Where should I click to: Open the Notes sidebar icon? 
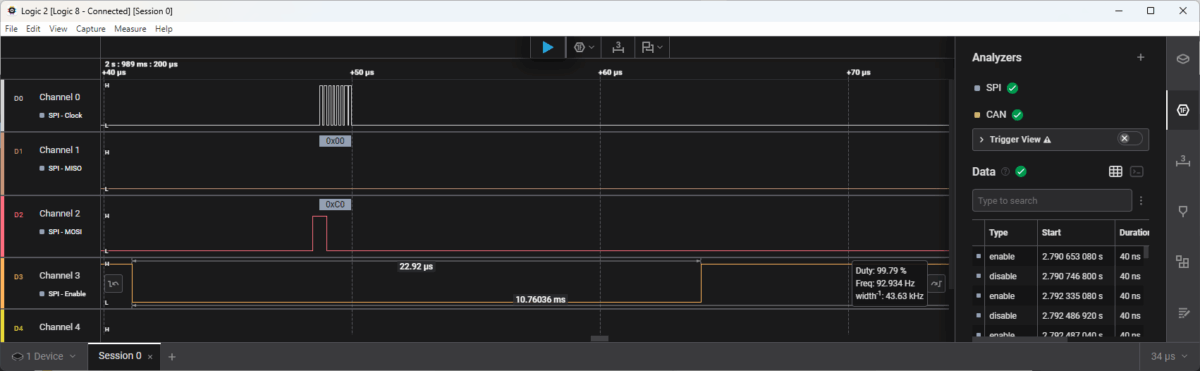pos(1183,312)
